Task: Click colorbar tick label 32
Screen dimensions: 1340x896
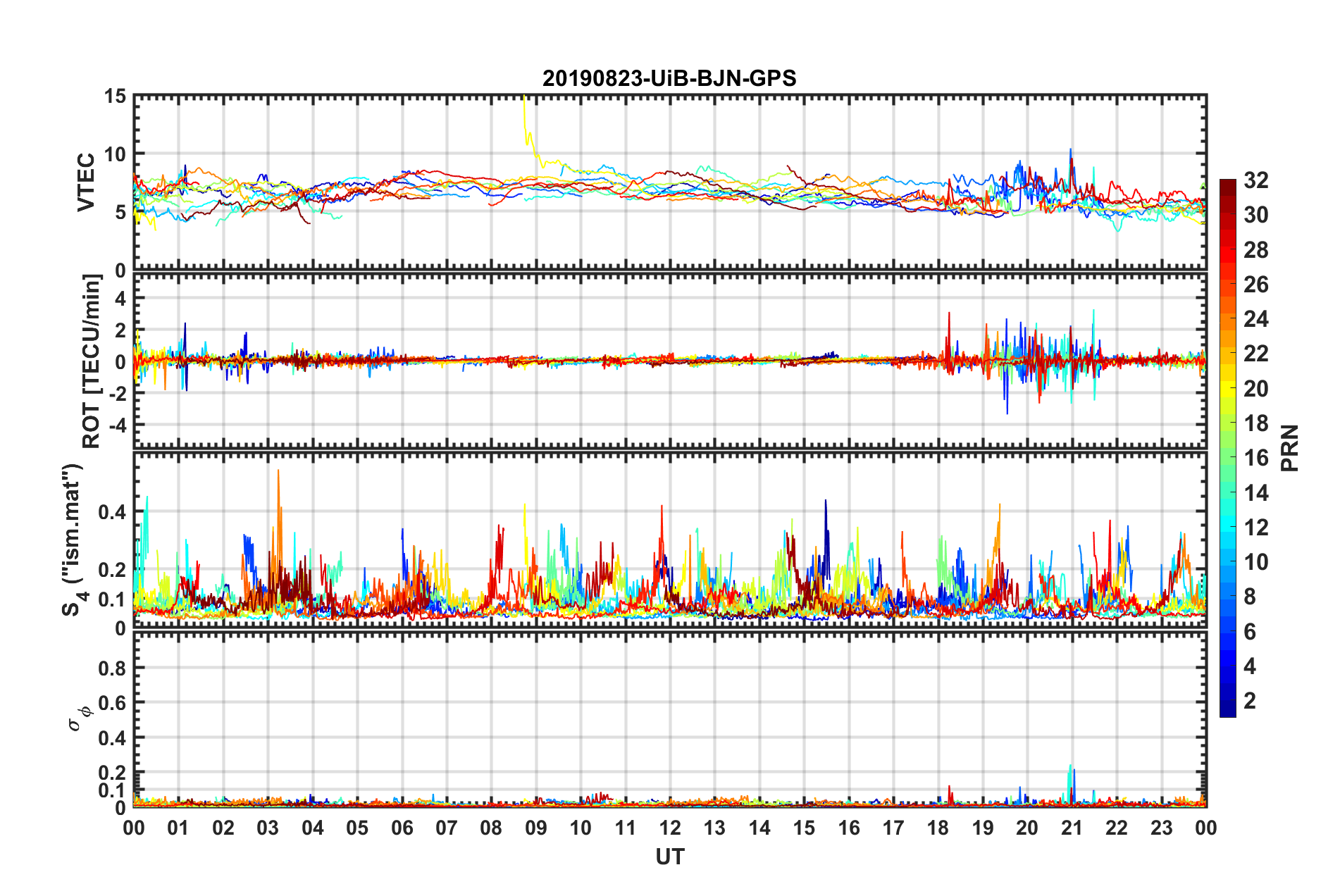Action: tap(1255, 180)
